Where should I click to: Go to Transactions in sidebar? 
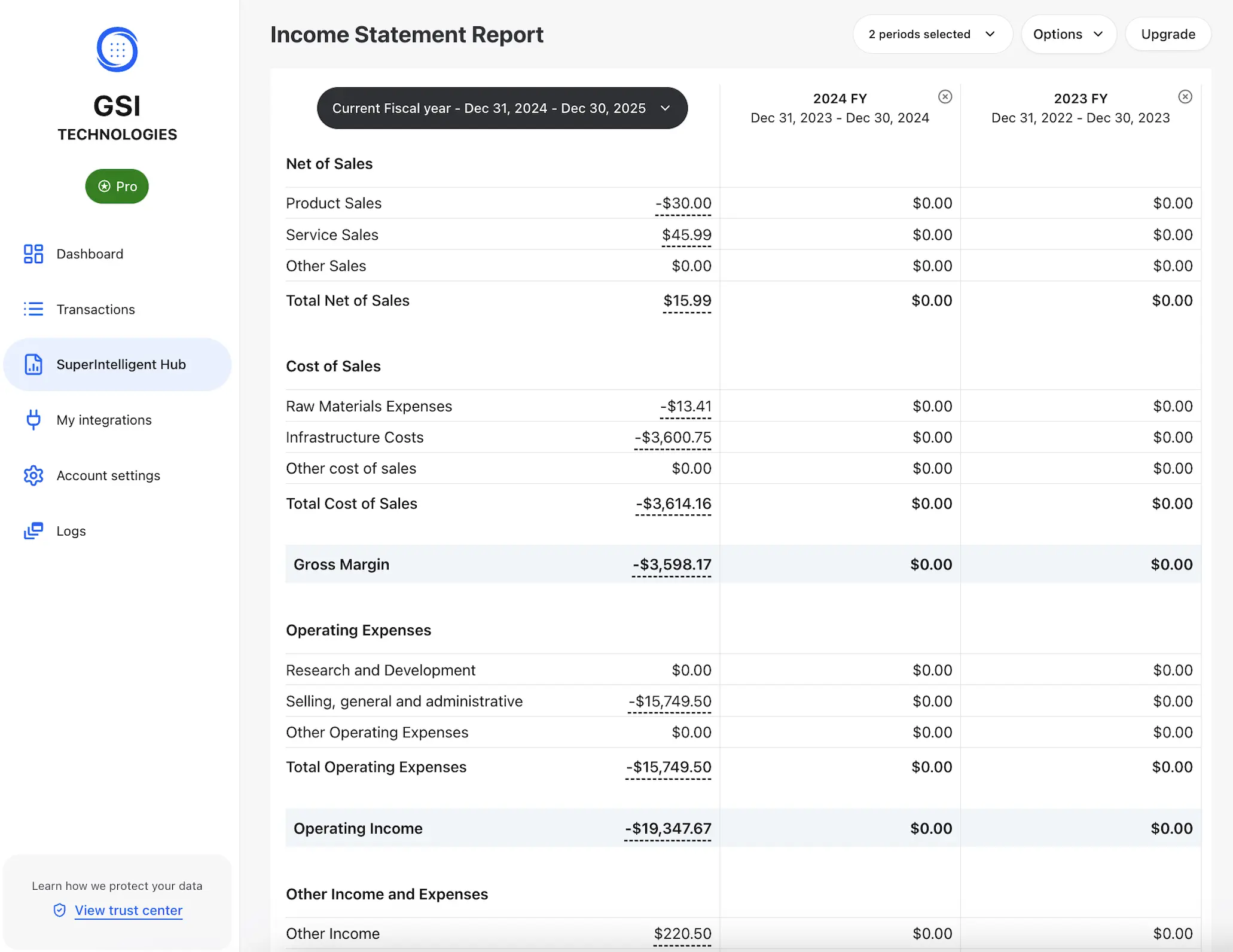click(x=96, y=309)
